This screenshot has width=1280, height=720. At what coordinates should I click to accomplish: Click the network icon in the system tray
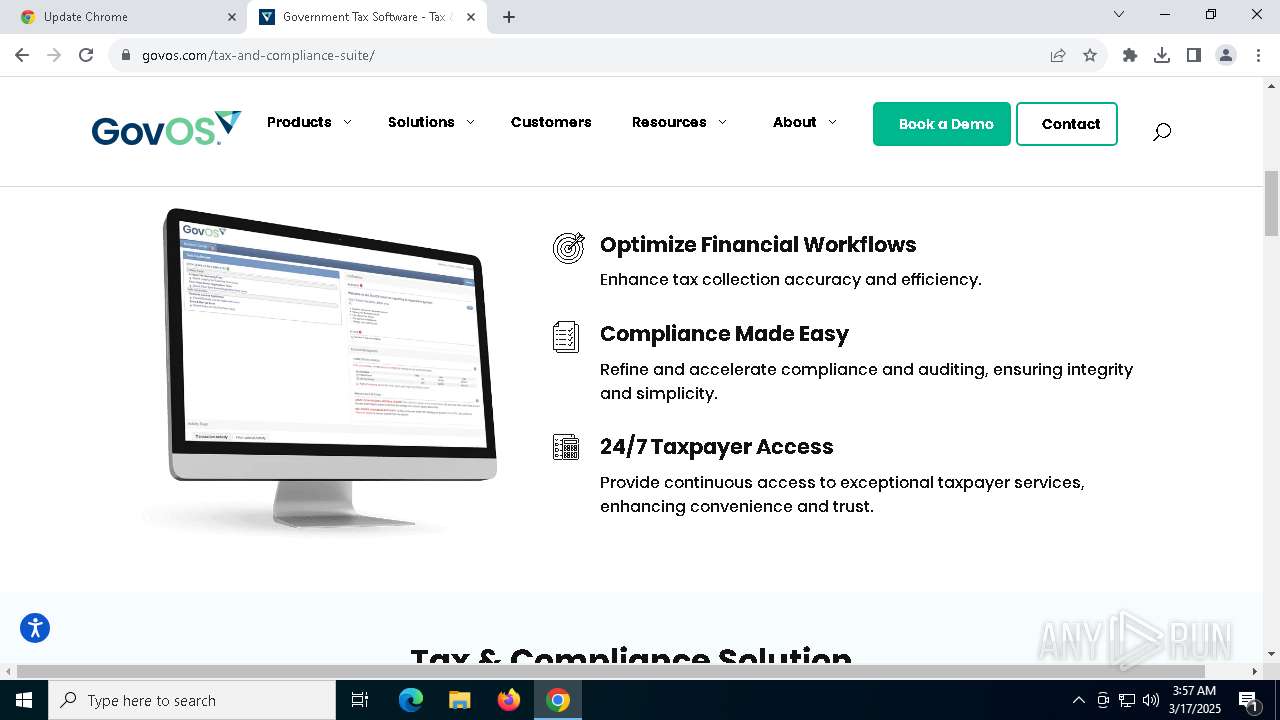(x=1127, y=700)
